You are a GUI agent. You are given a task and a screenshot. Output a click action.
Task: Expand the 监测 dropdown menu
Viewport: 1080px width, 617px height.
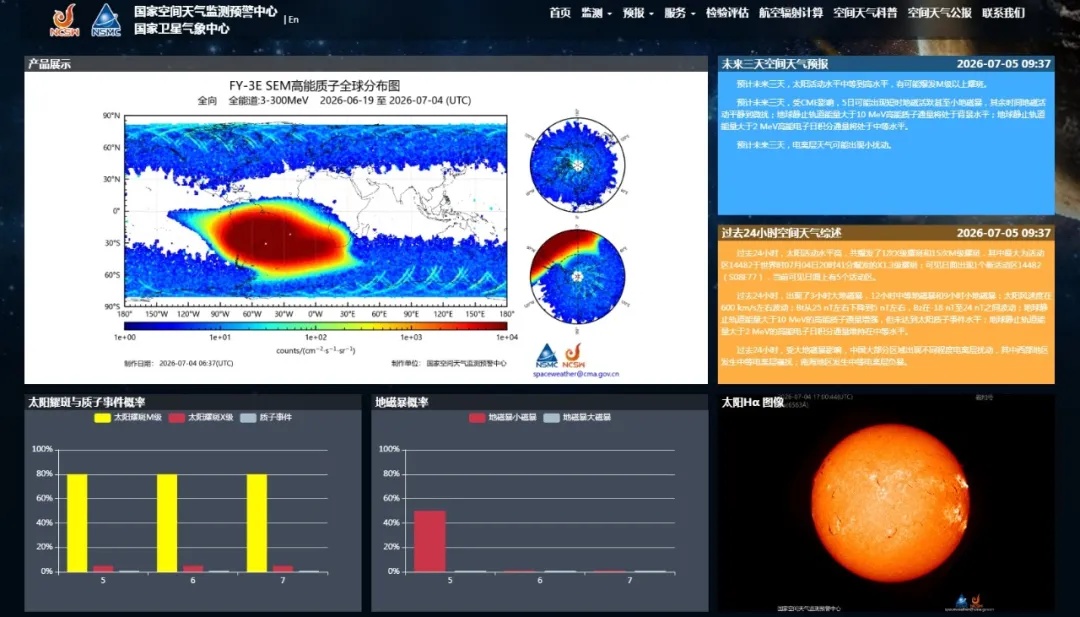596,13
